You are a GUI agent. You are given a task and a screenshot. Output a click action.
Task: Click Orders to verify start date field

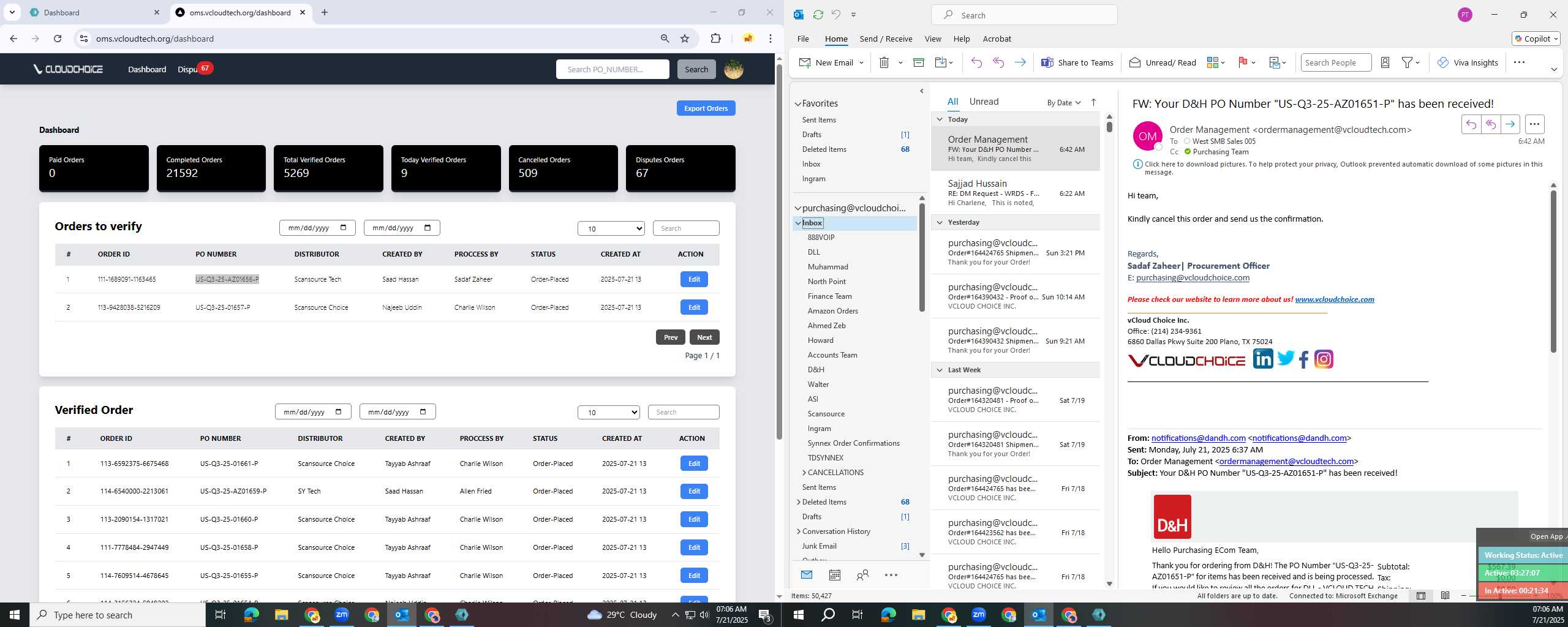click(x=317, y=228)
